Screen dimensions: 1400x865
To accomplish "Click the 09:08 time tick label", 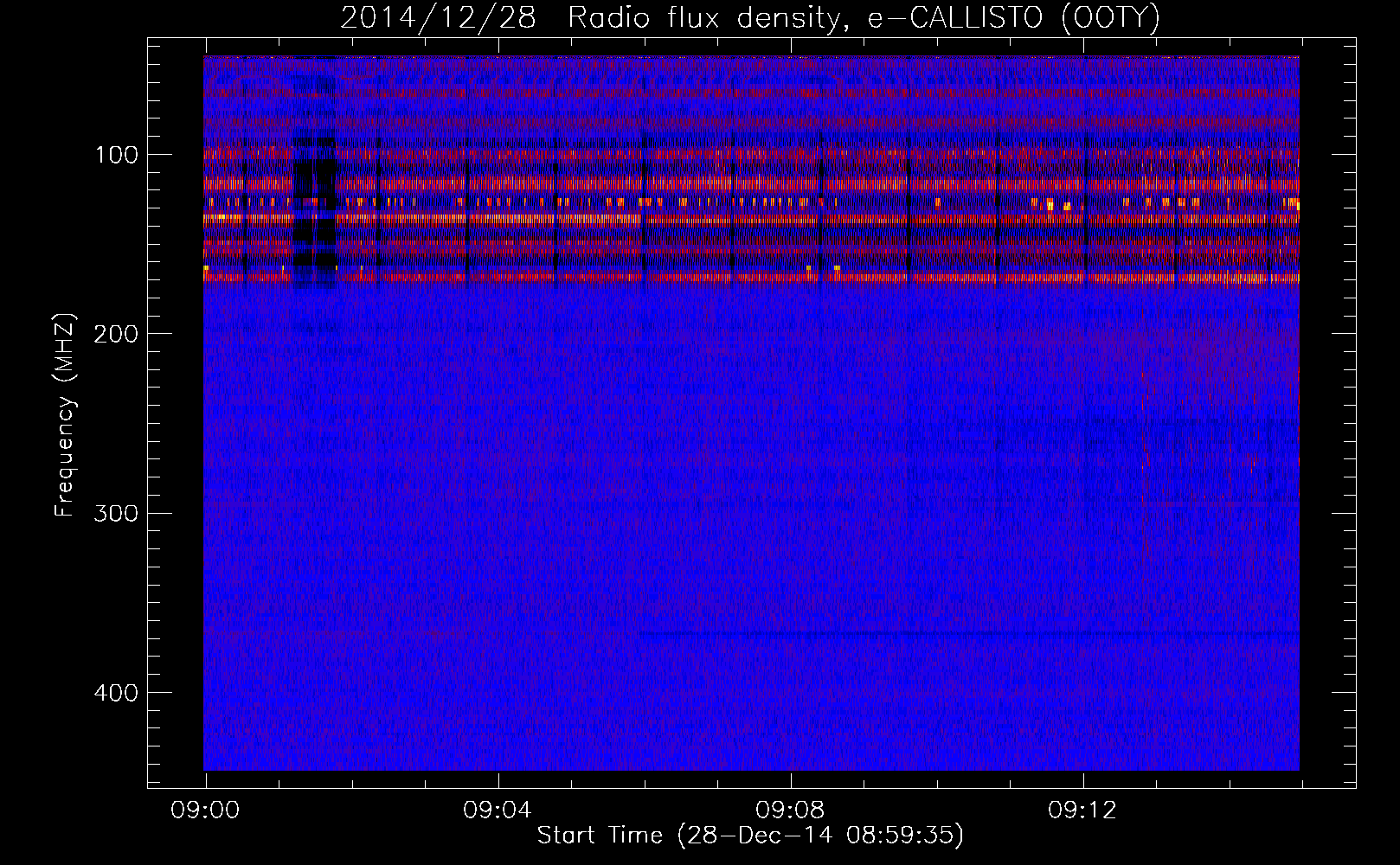I will 790,811.
